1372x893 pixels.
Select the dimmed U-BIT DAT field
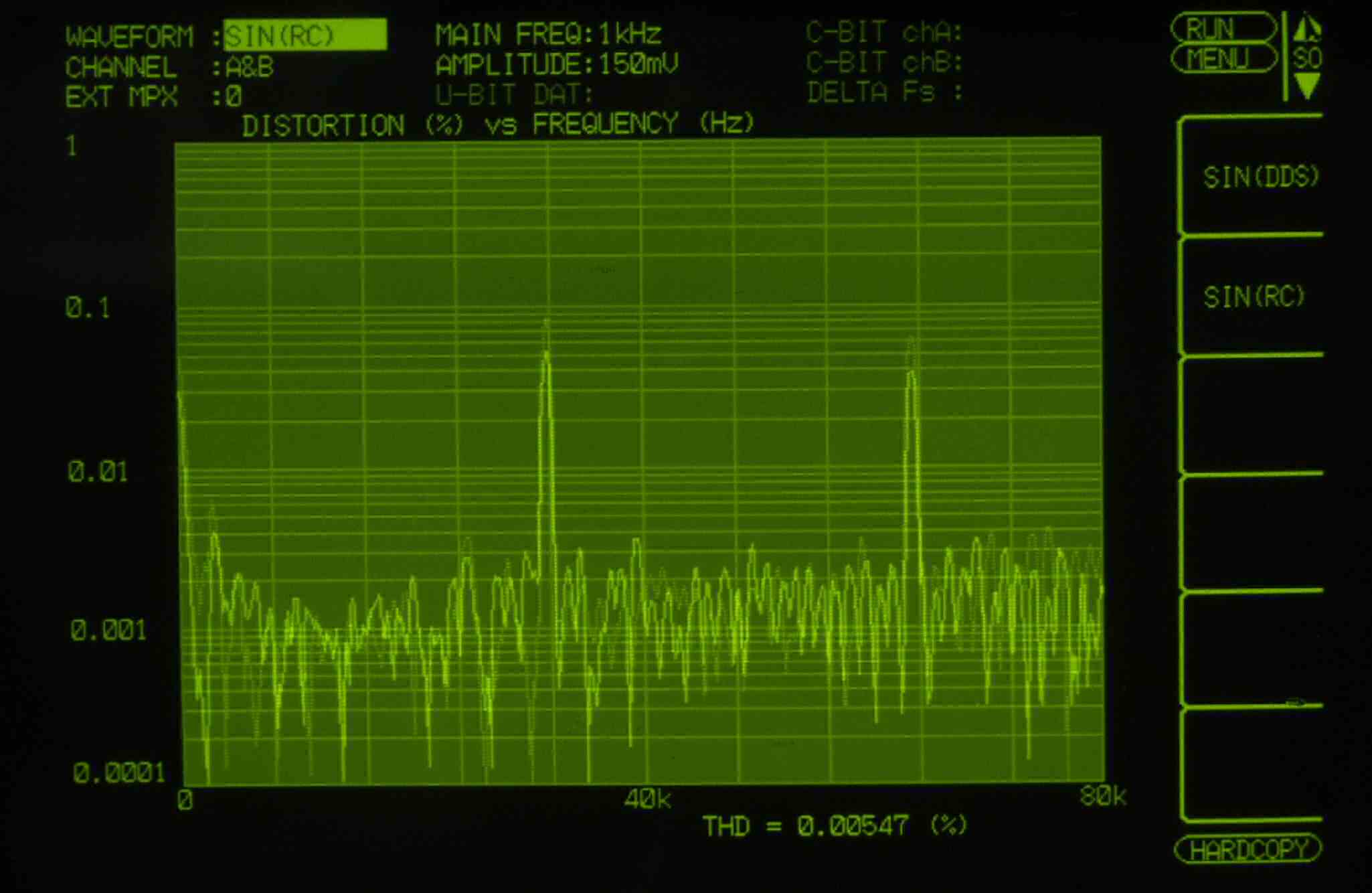[x=514, y=94]
